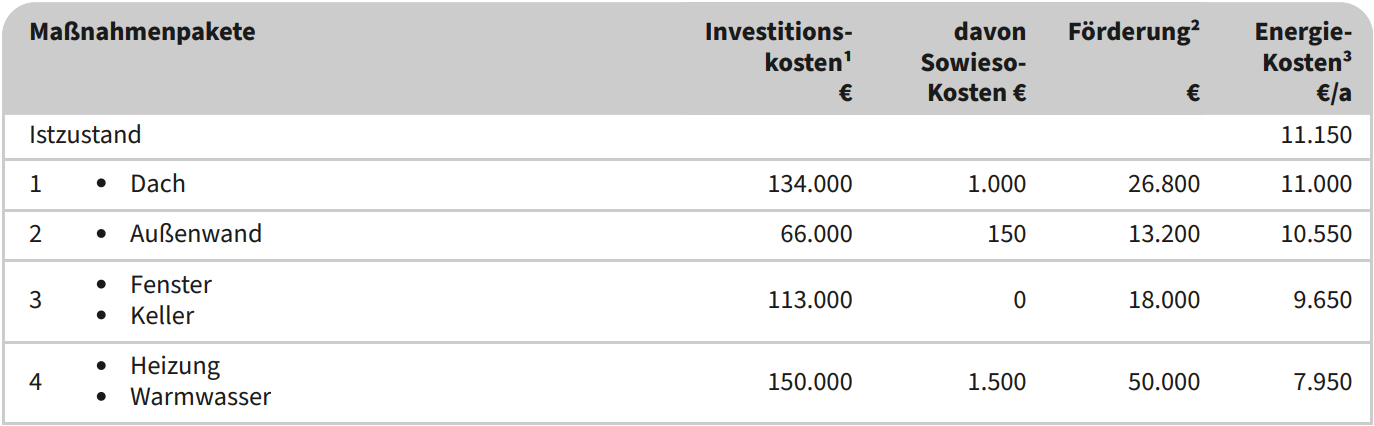Click the Keller measure entry
The width and height of the screenshot is (1374, 426).
[x=162, y=316]
